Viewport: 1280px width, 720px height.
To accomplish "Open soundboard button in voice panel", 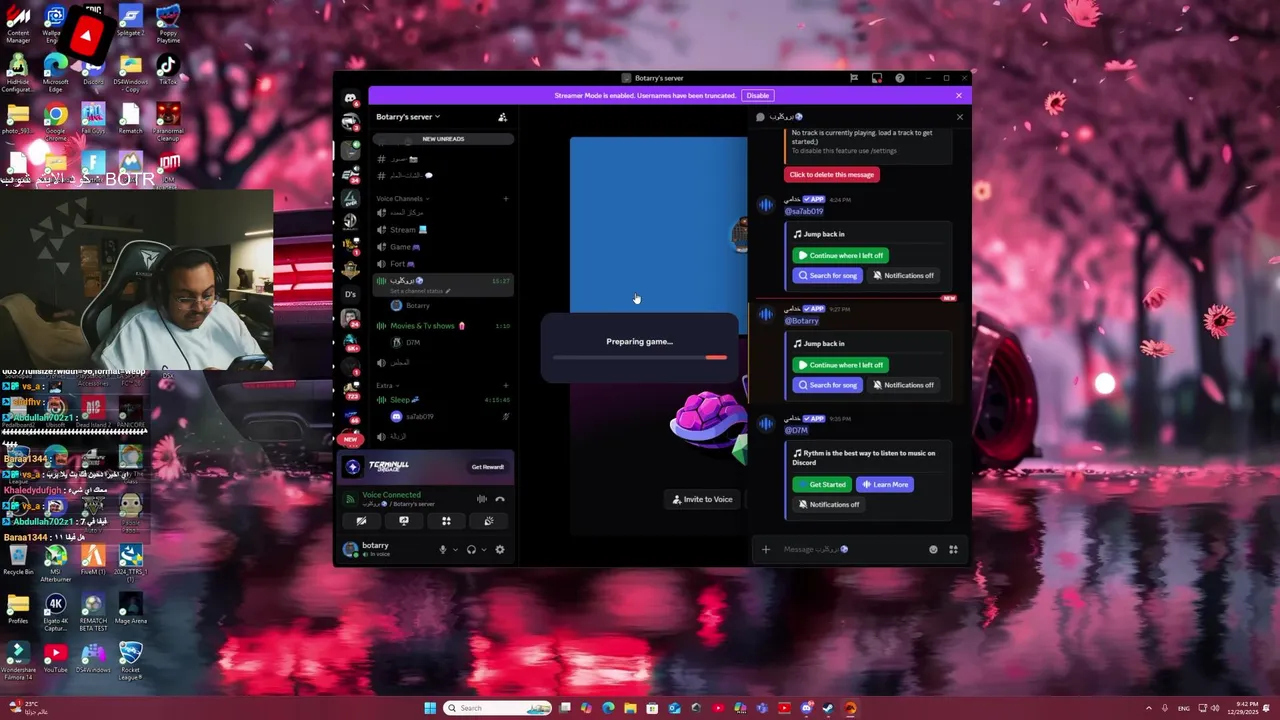I will click(489, 521).
